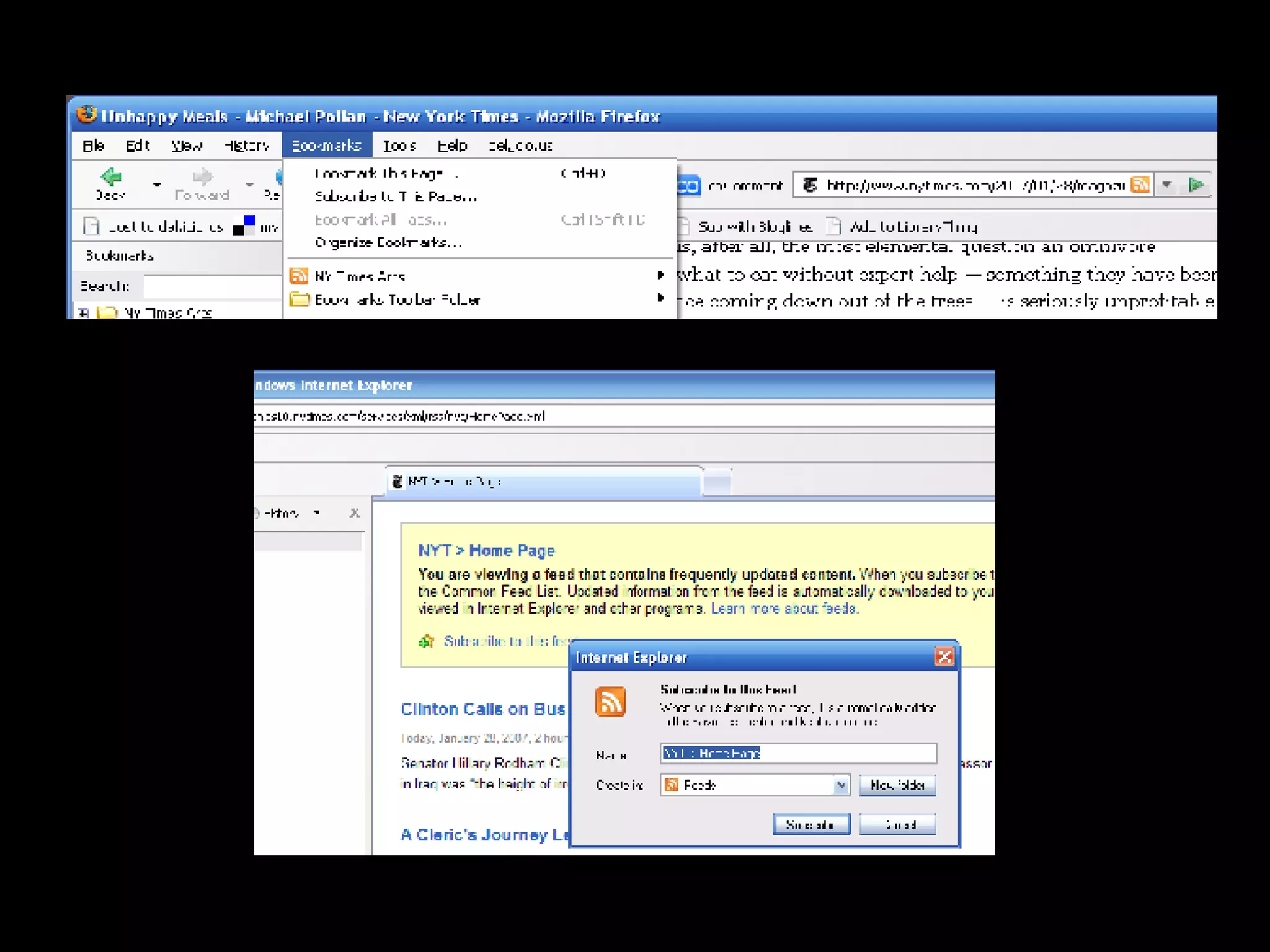Click the Subscribe to this feed star icon
1270x952 pixels.
pyautogui.click(x=427, y=641)
